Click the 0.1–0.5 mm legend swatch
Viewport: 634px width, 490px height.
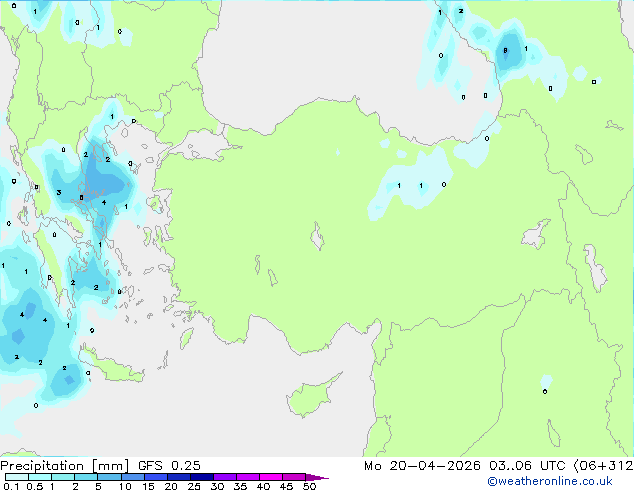coord(17,477)
